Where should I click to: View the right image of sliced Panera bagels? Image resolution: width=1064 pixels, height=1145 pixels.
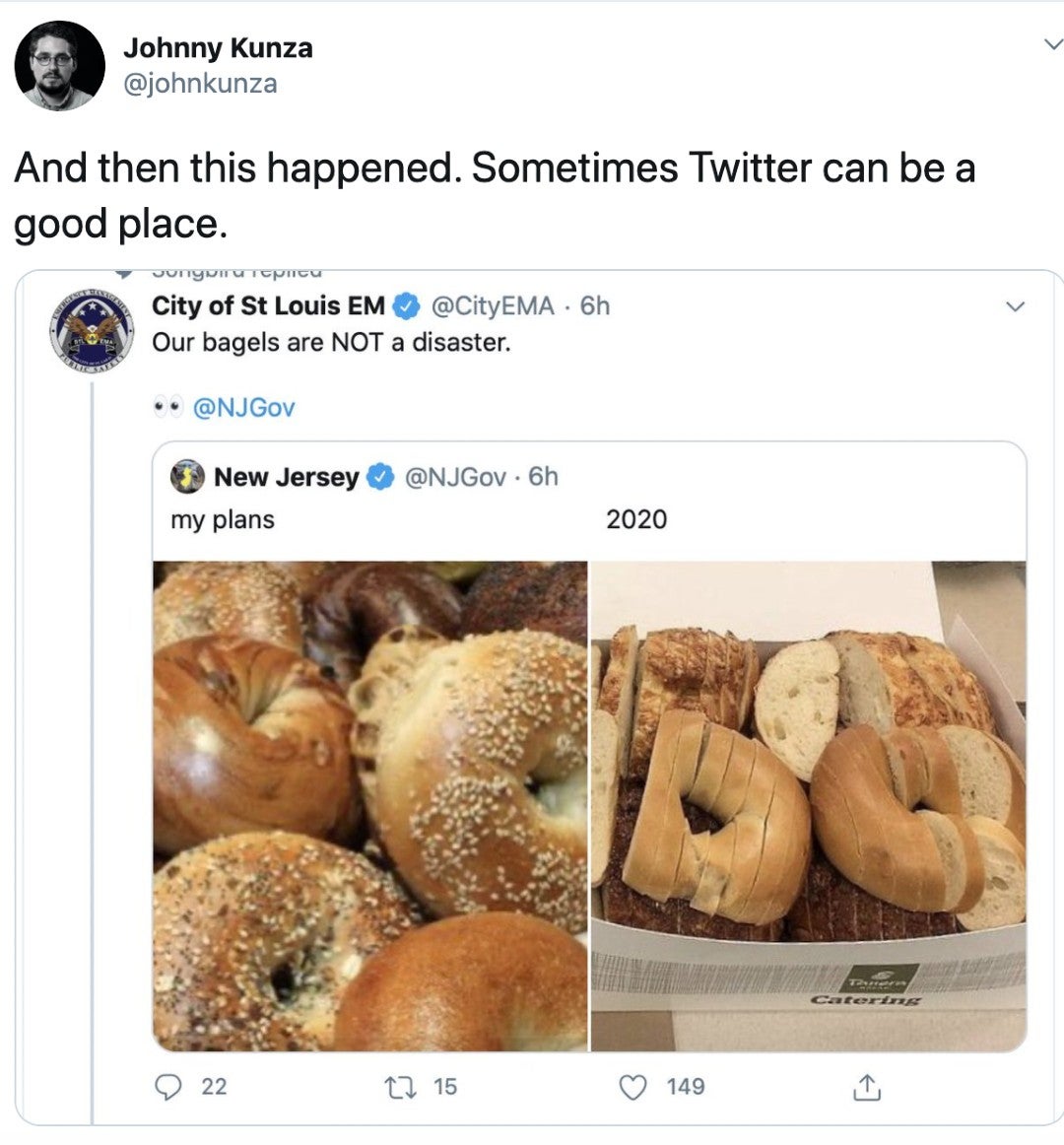[809, 806]
